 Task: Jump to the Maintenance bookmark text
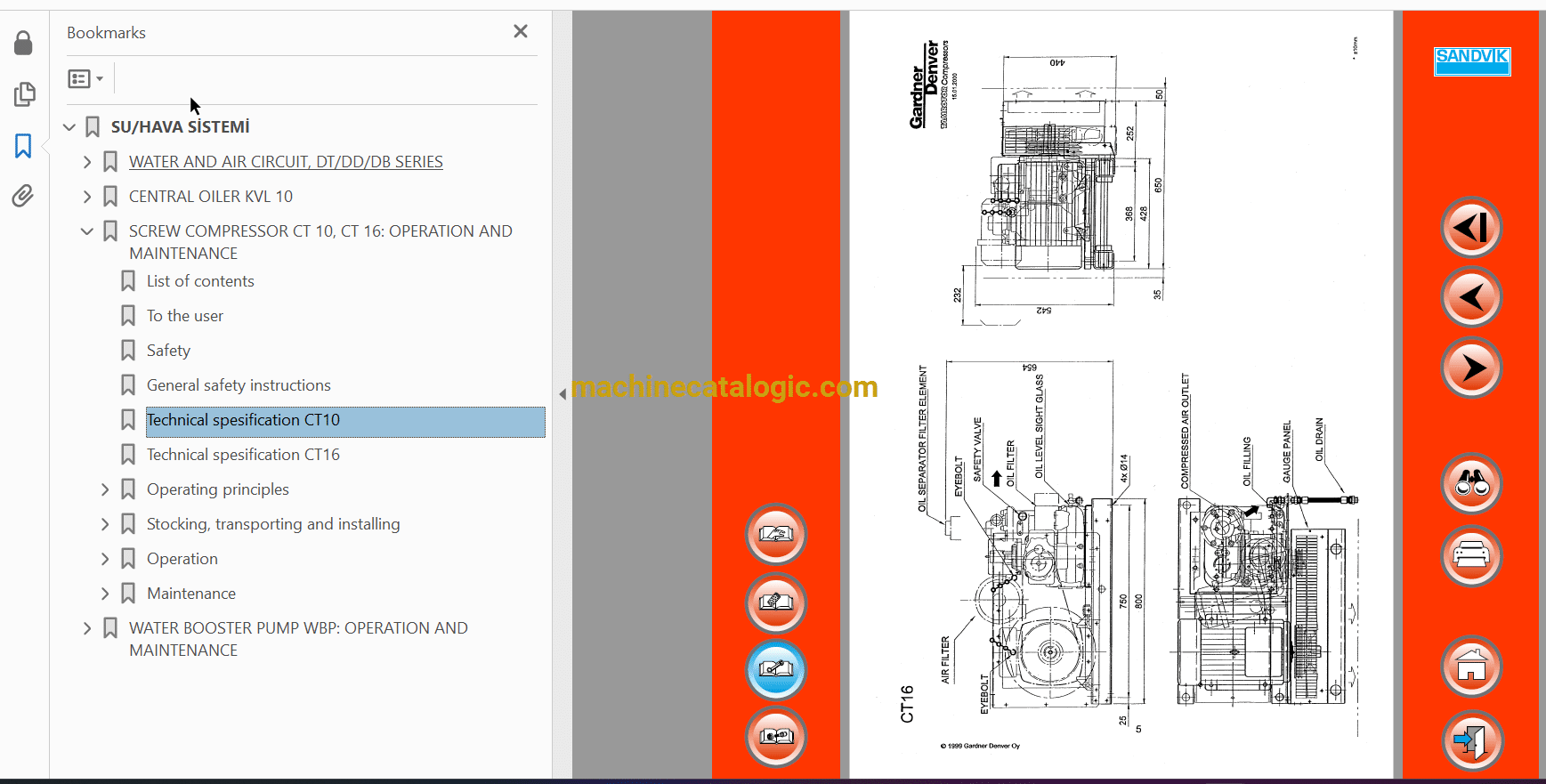(191, 594)
